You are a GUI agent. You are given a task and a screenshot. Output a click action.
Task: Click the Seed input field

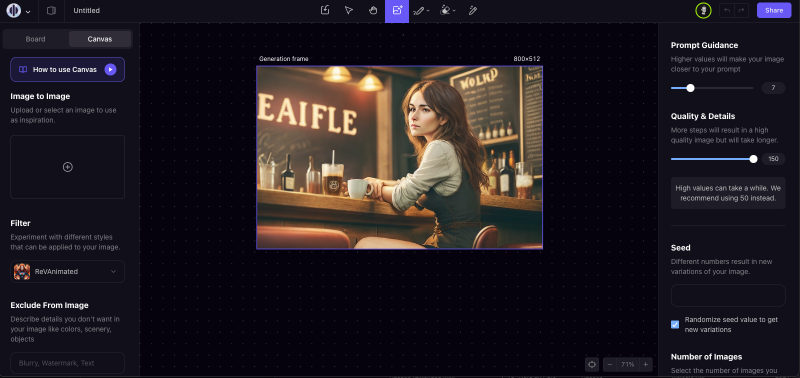(728, 295)
